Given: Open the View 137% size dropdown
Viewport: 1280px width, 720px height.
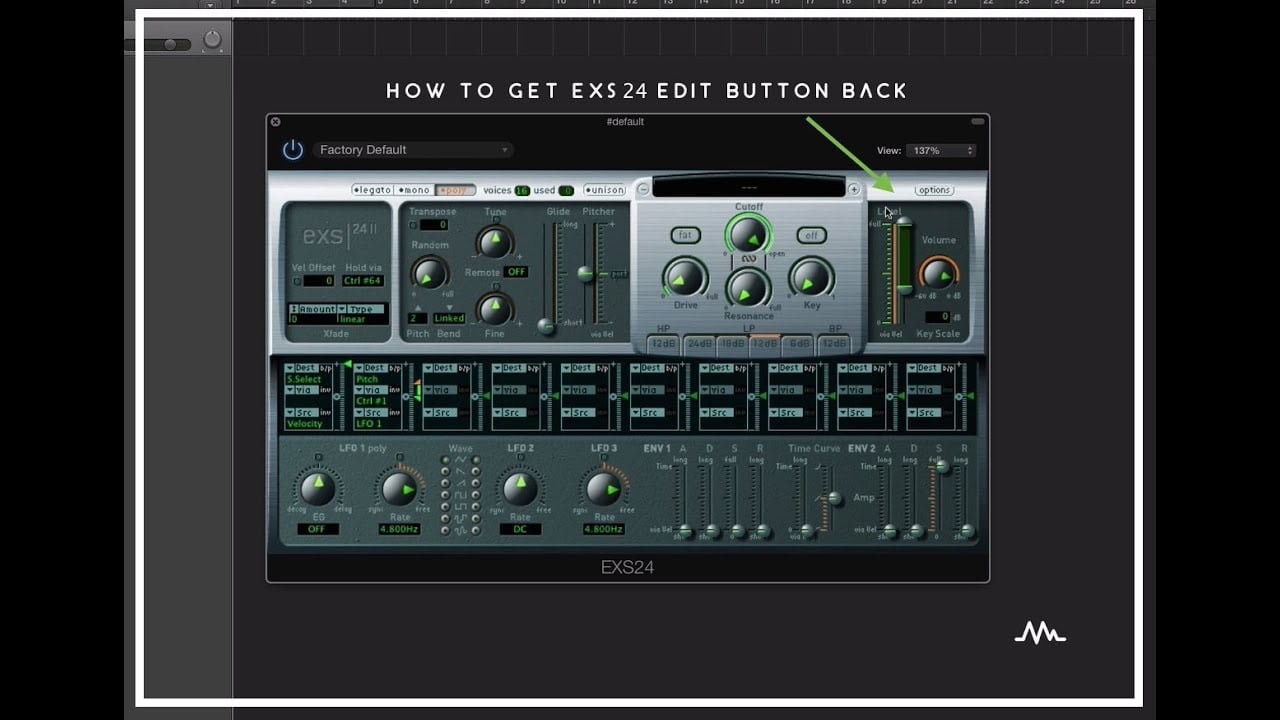Looking at the screenshot, I should [x=940, y=150].
